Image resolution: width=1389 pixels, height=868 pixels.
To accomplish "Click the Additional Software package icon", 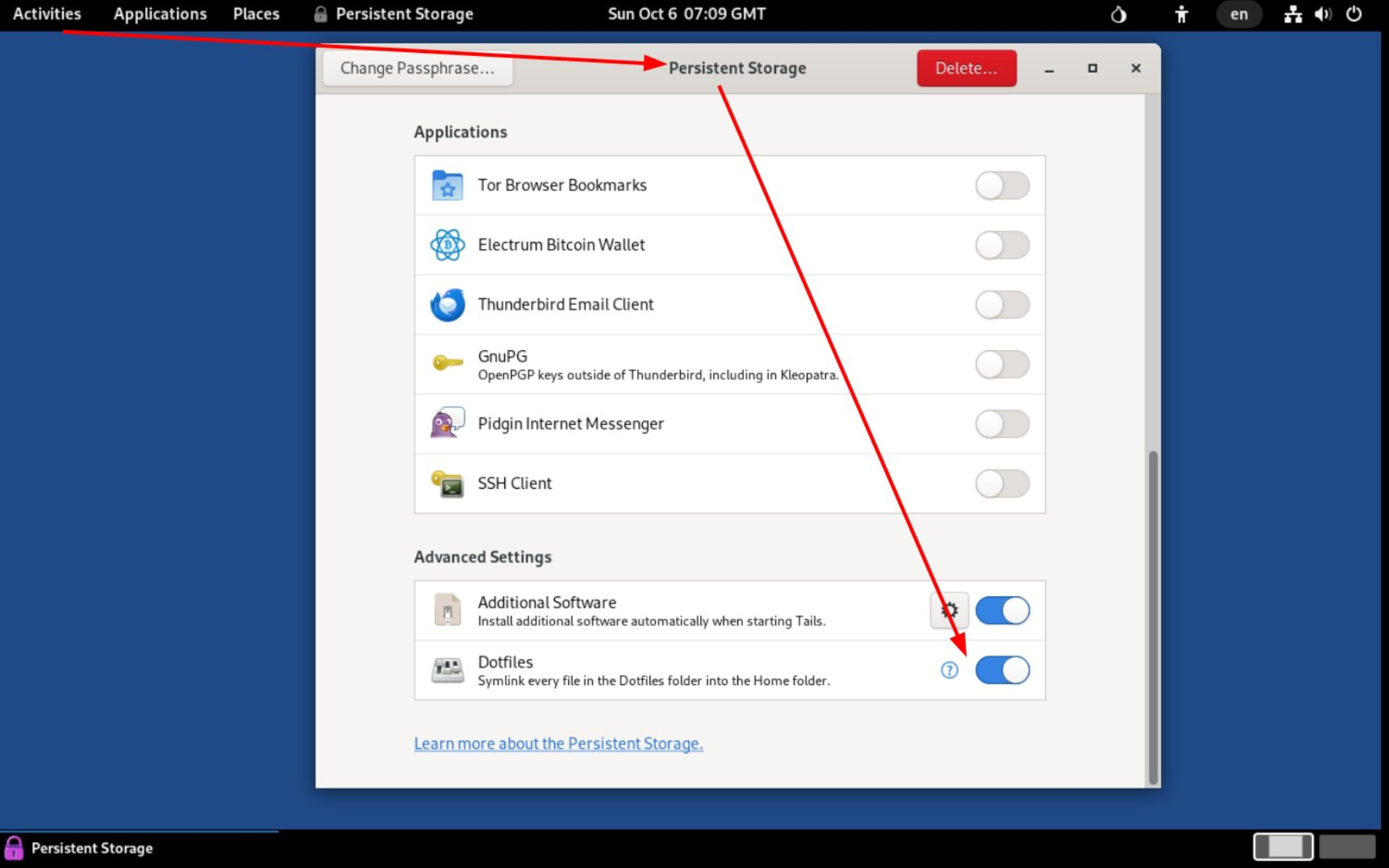I will point(448,609).
